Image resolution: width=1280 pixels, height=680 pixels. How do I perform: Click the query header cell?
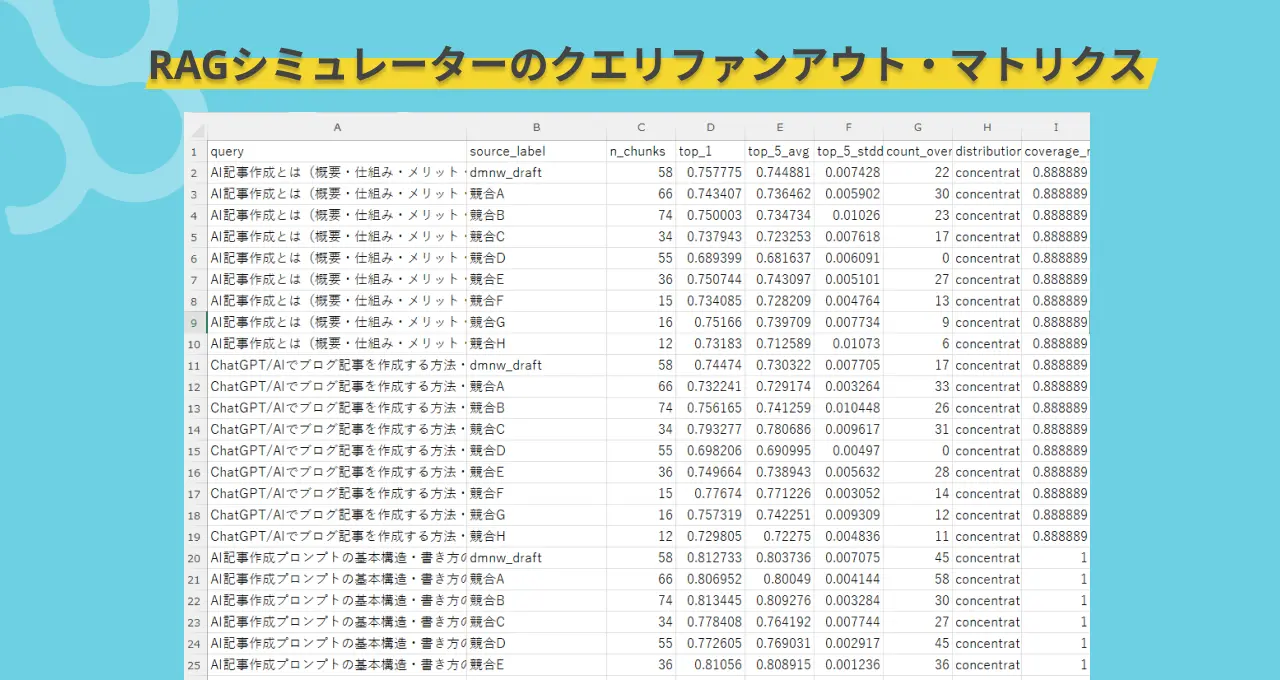[x=337, y=151]
